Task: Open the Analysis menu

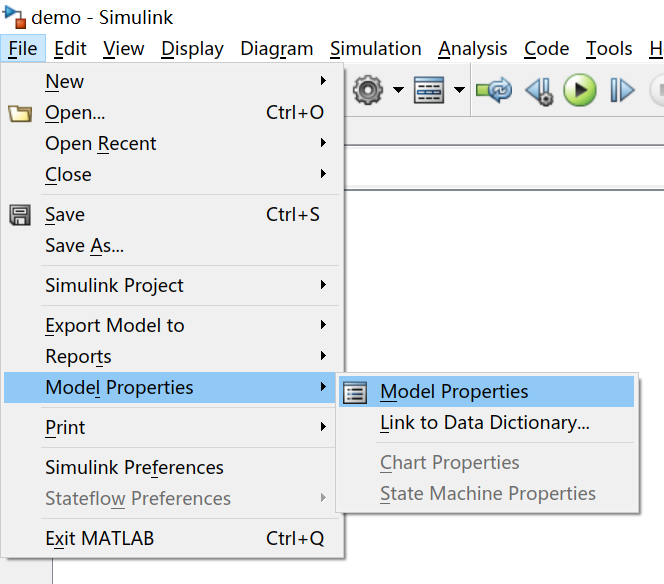Action: (x=473, y=48)
